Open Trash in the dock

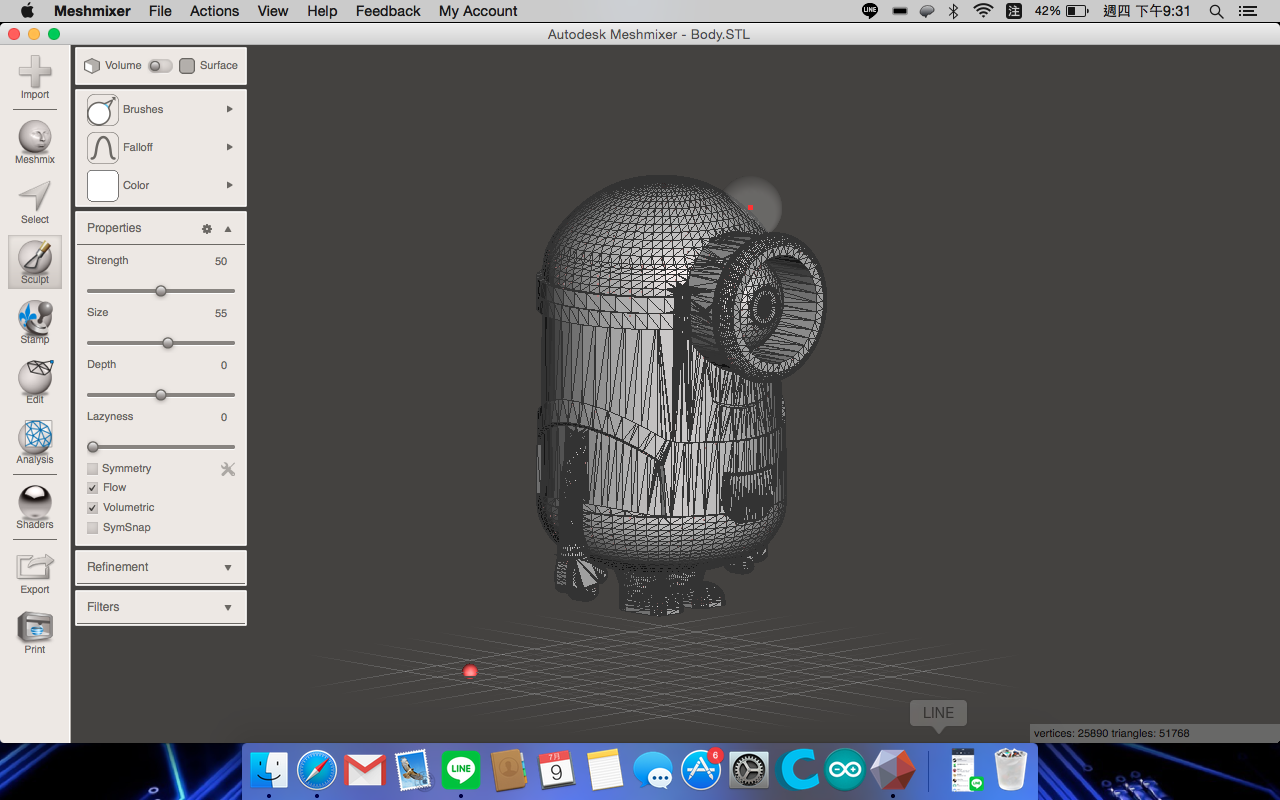(1011, 770)
